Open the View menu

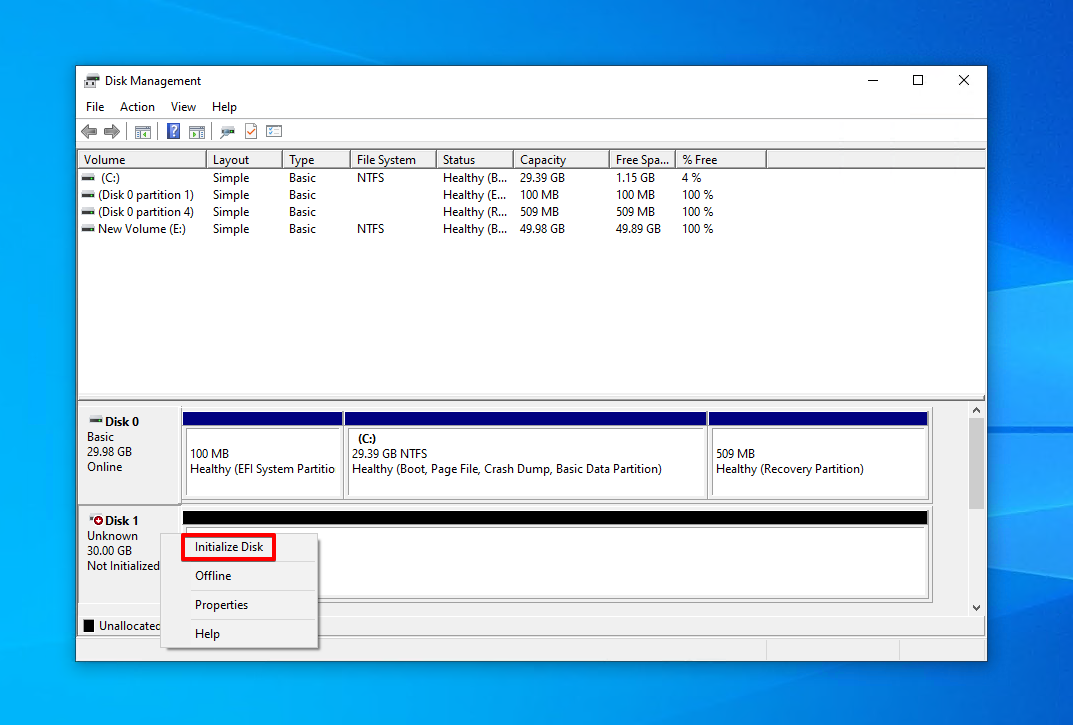coord(183,107)
